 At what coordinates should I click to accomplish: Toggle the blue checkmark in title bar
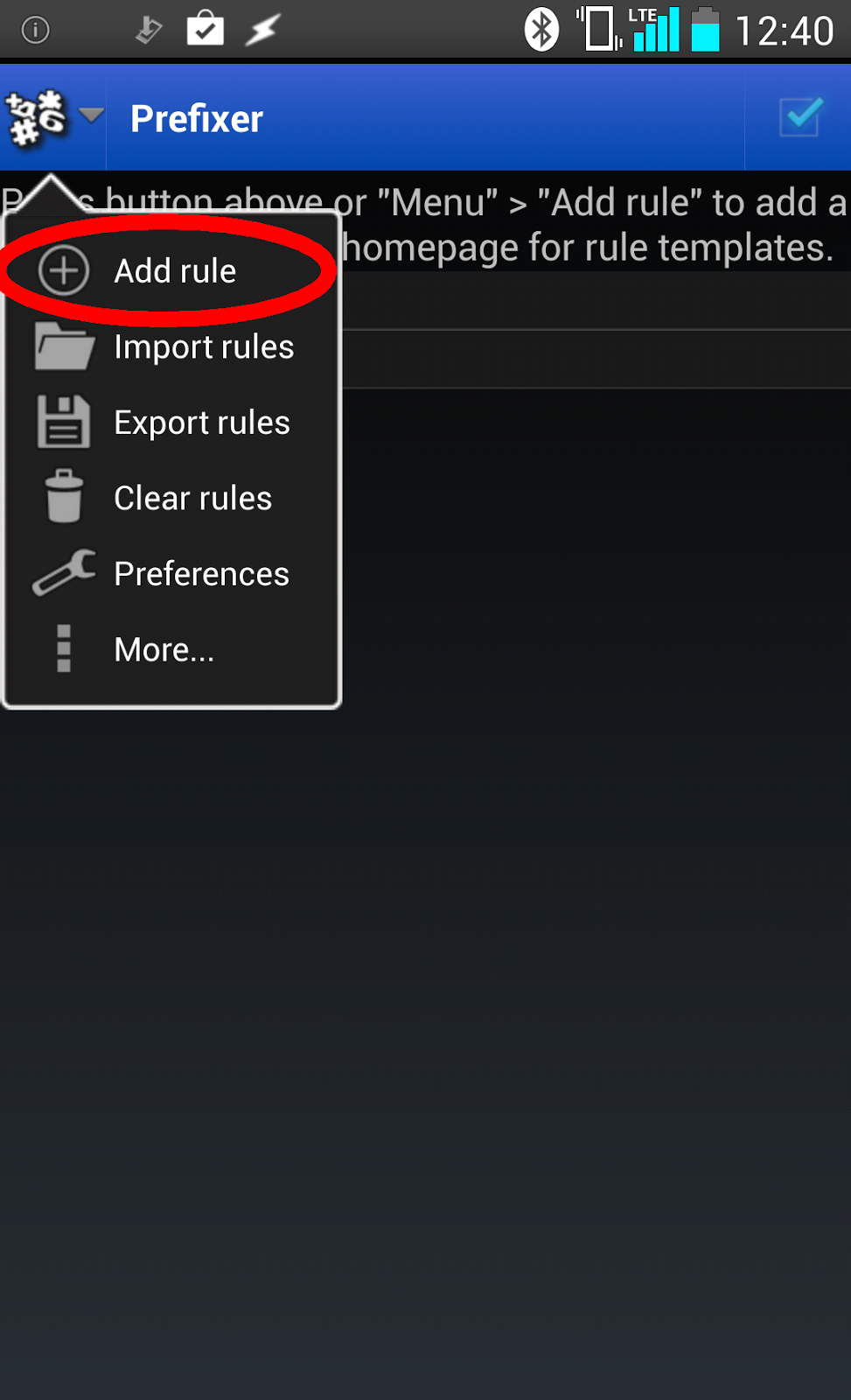pos(800,117)
